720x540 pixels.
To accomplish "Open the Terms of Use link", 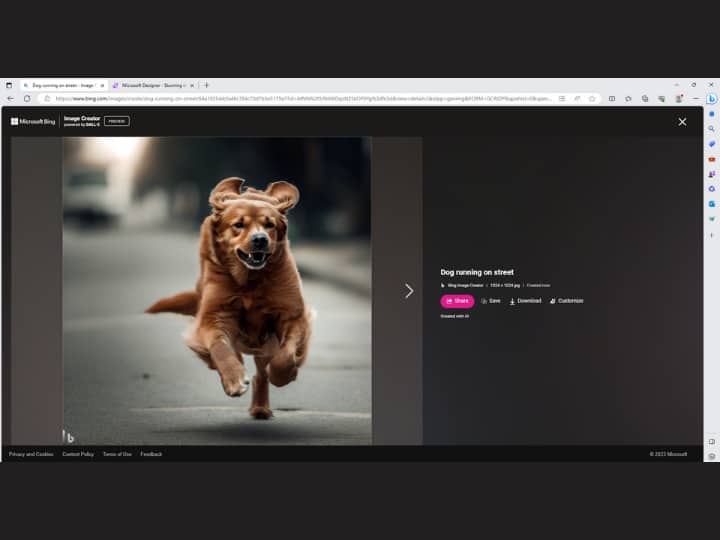I will coord(117,454).
